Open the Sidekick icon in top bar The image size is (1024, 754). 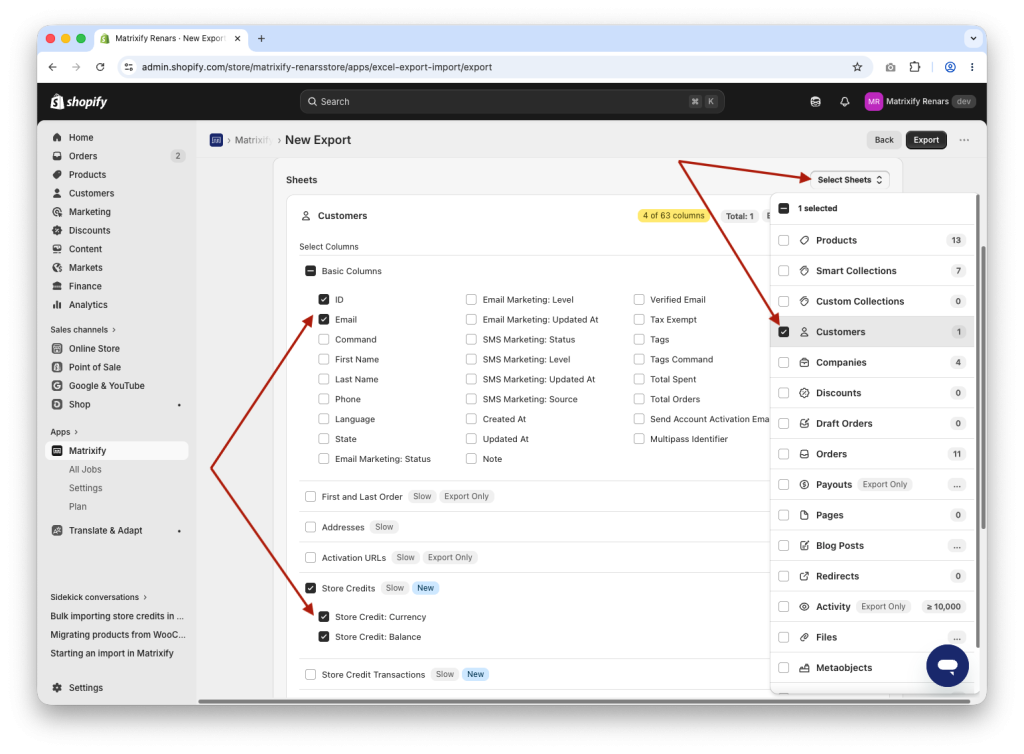click(816, 102)
